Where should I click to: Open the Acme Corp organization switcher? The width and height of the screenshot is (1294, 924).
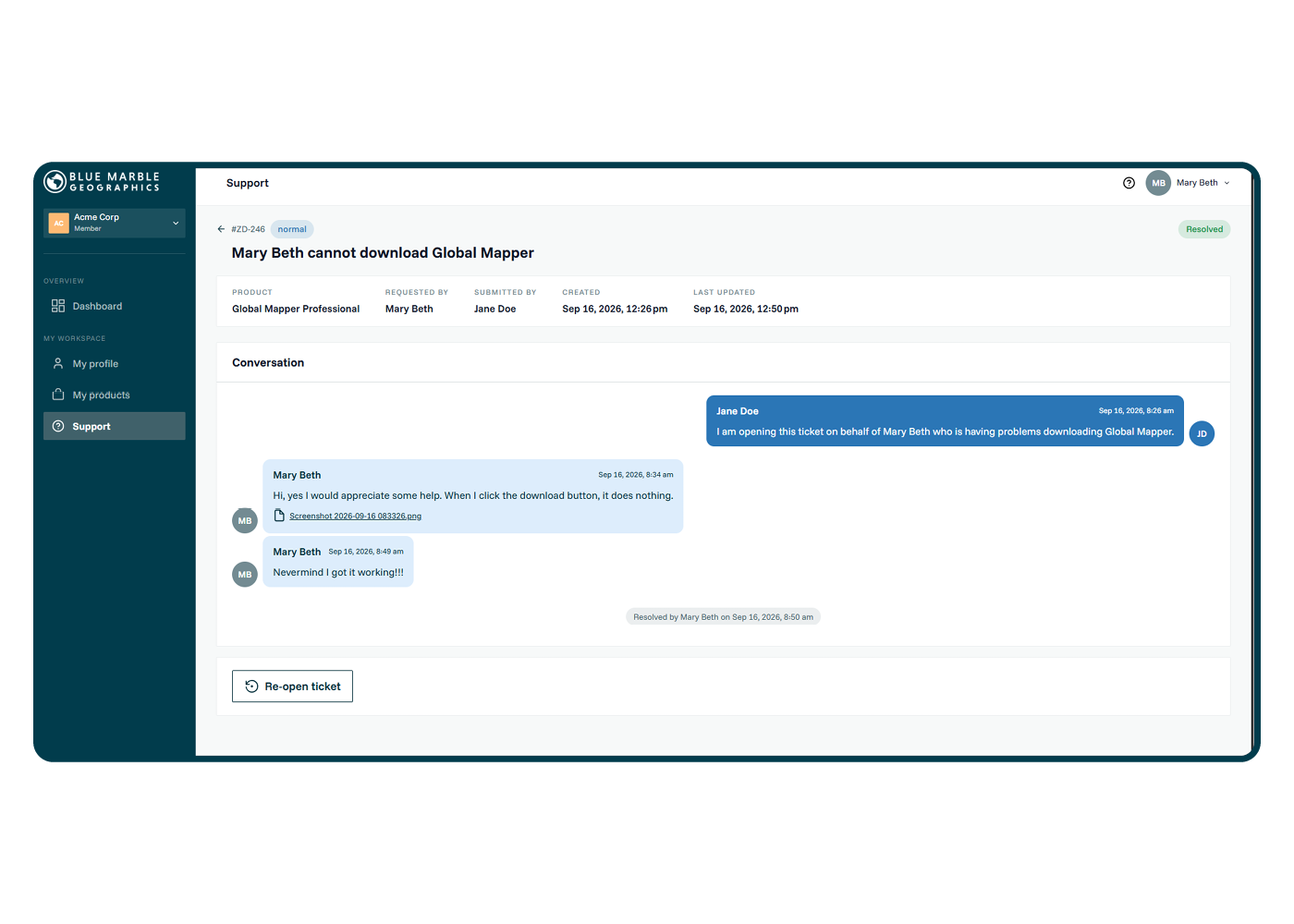point(115,223)
